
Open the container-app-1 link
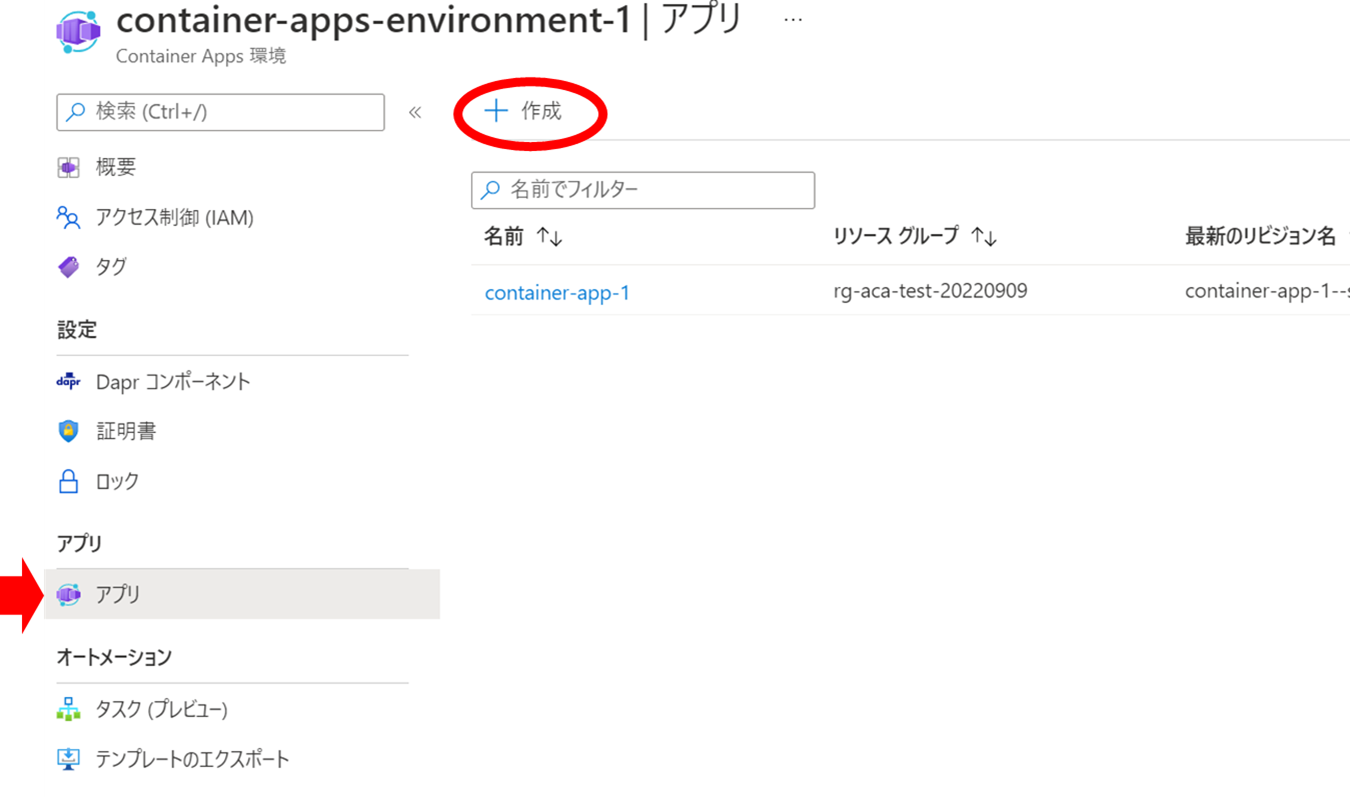click(x=558, y=293)
